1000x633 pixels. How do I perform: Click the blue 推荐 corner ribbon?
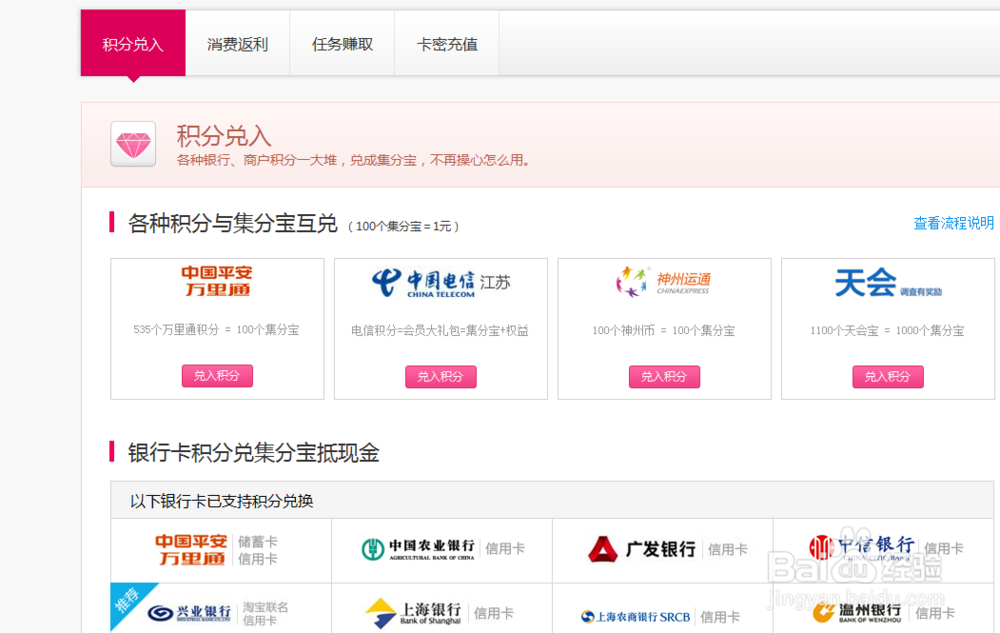coord(128,600)
